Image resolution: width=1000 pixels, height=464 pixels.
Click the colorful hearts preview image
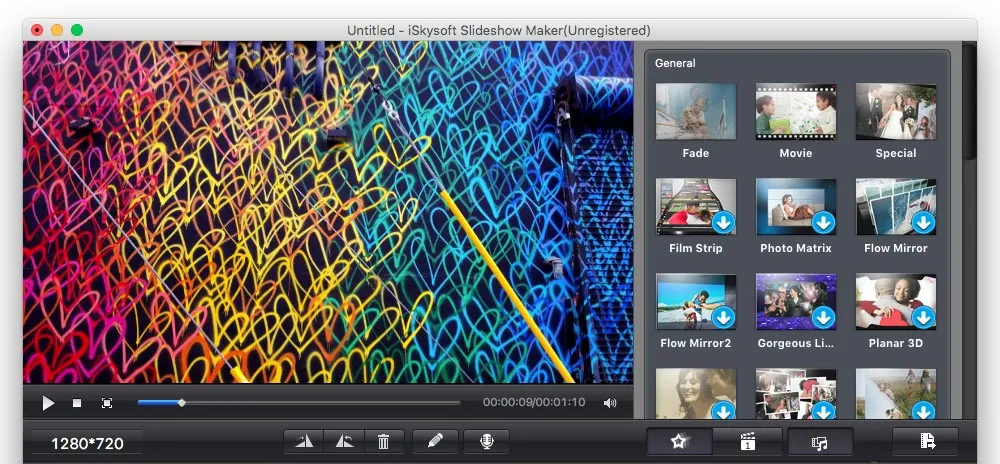pos(328,212)
